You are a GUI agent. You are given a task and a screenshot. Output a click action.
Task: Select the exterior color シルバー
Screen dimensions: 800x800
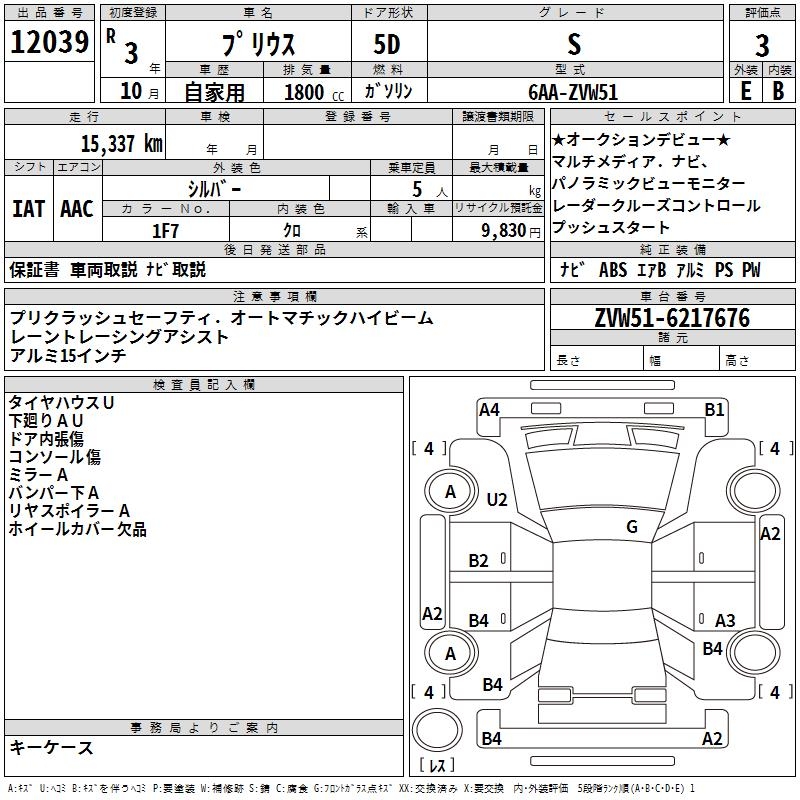[214, 189]
